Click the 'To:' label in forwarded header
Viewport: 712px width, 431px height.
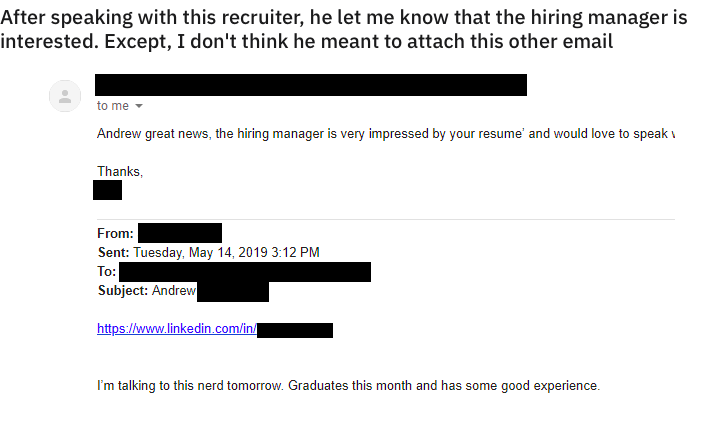coord(107,272)
